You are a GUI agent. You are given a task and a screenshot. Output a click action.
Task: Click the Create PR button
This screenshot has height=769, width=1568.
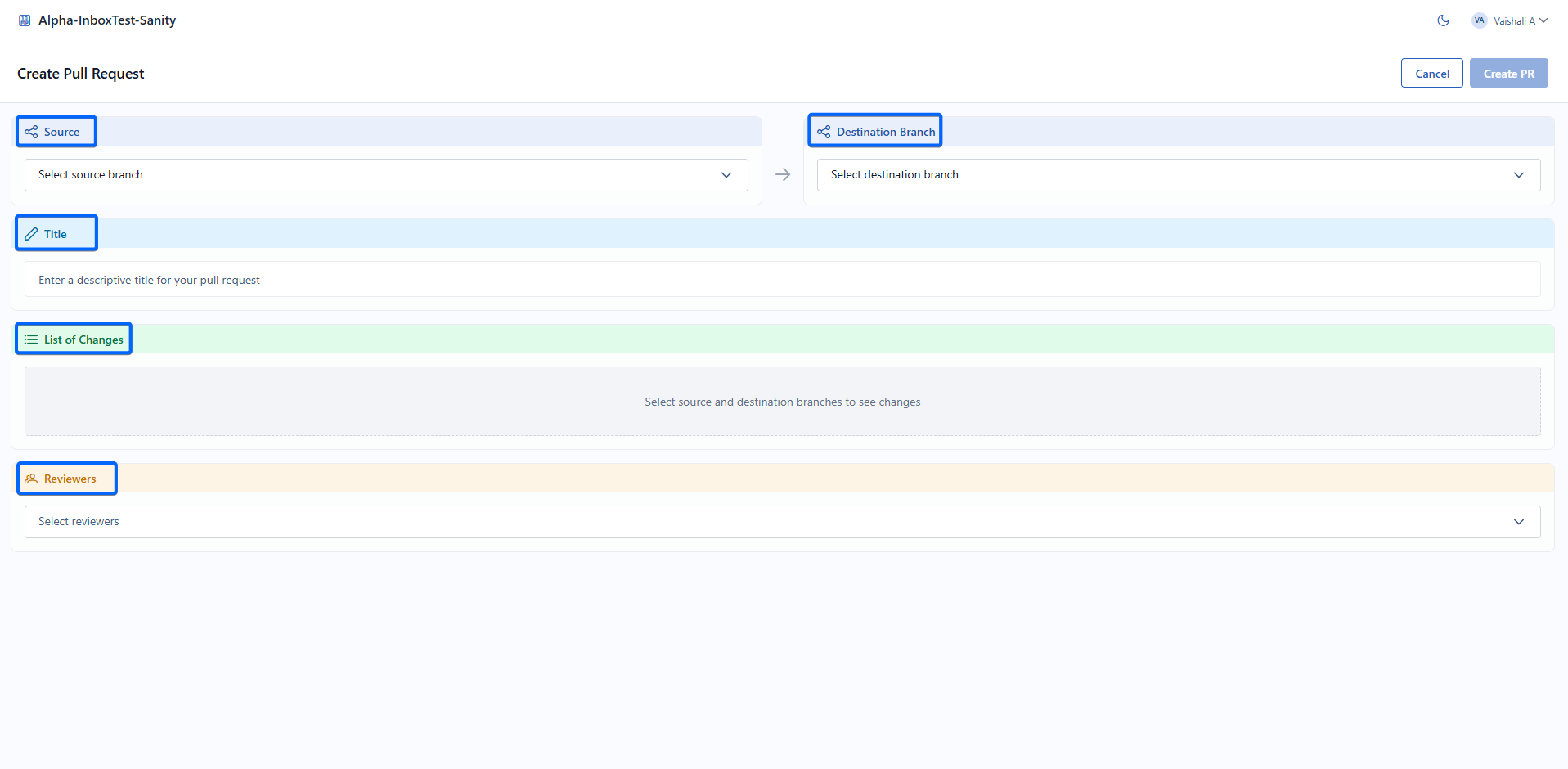[1508, 73]
